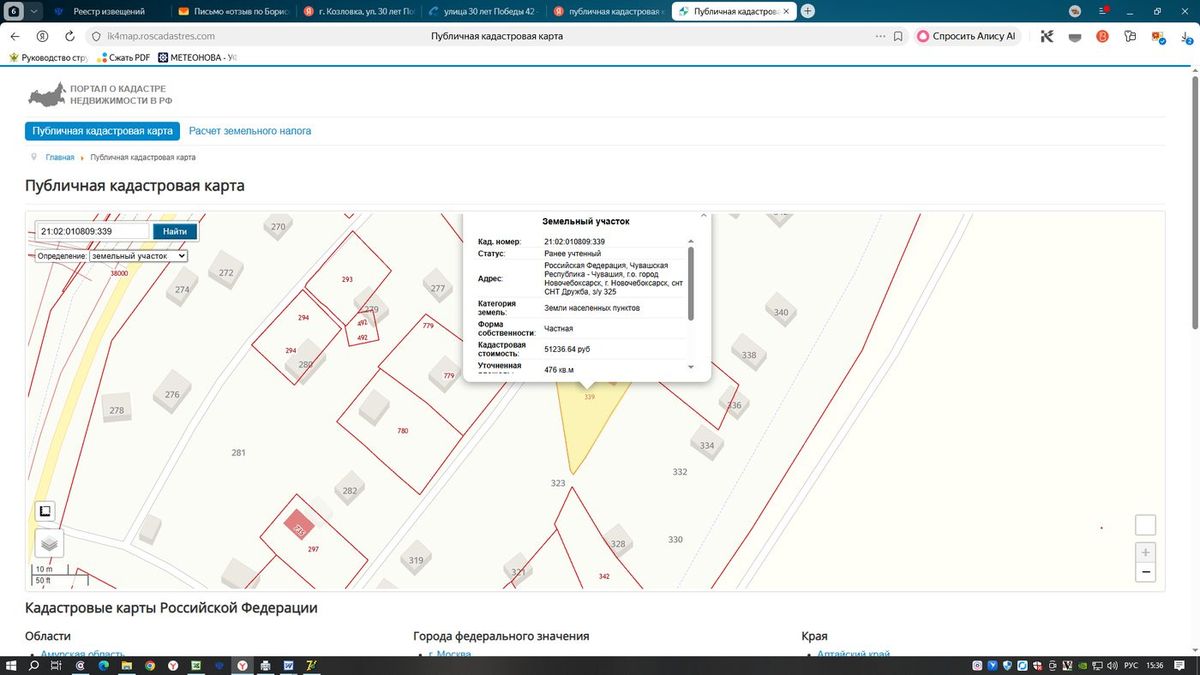
Task: Click the map zoom out minus button
Action: [x=1146, y=572]
